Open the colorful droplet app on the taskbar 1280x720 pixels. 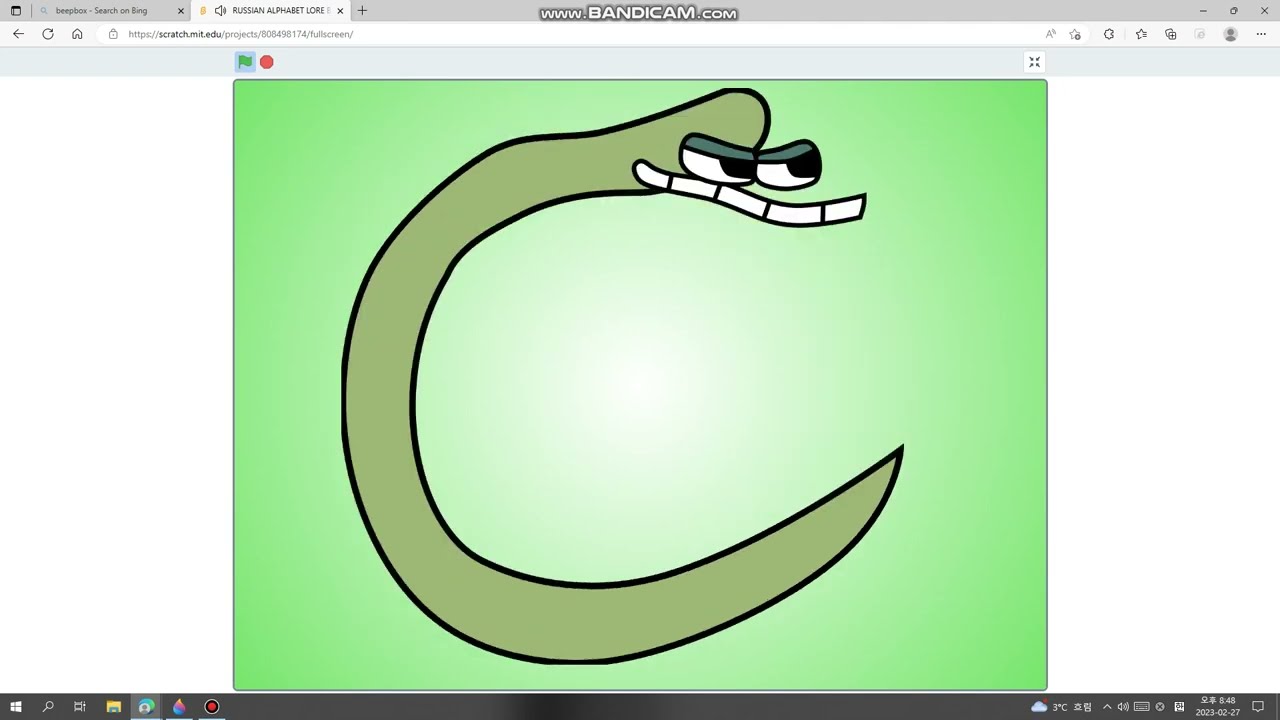tap(179, 707)
